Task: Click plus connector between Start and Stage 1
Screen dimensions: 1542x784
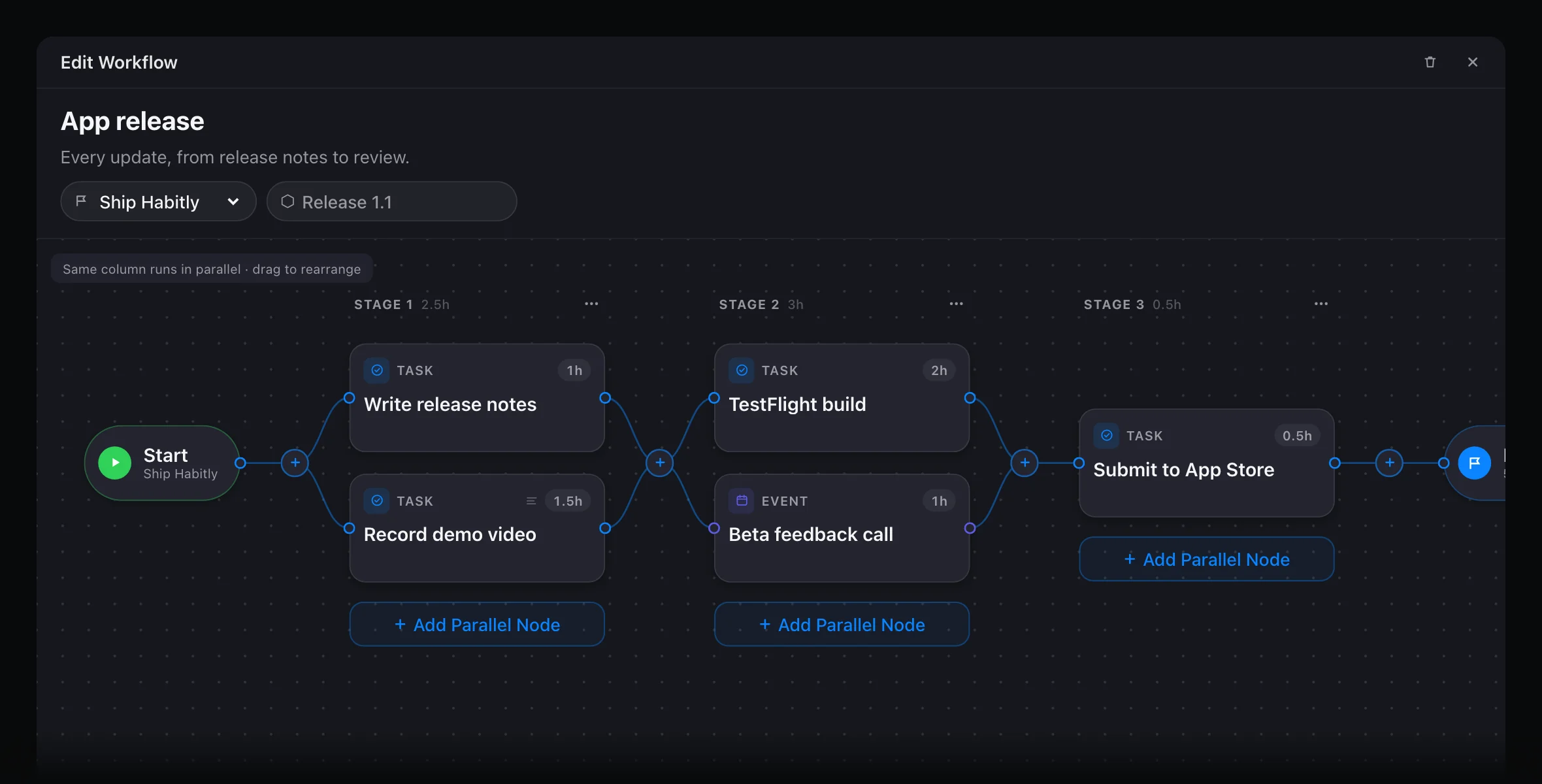Action: pos(295,463)
